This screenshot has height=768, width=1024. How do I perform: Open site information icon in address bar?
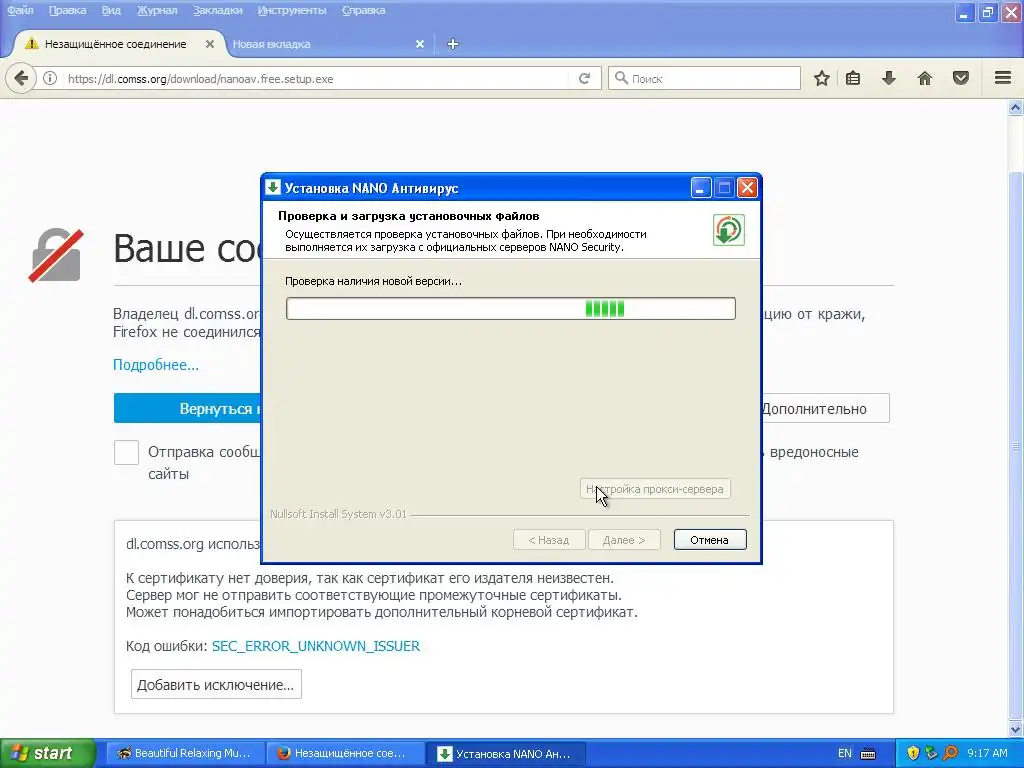pos(50,78)
